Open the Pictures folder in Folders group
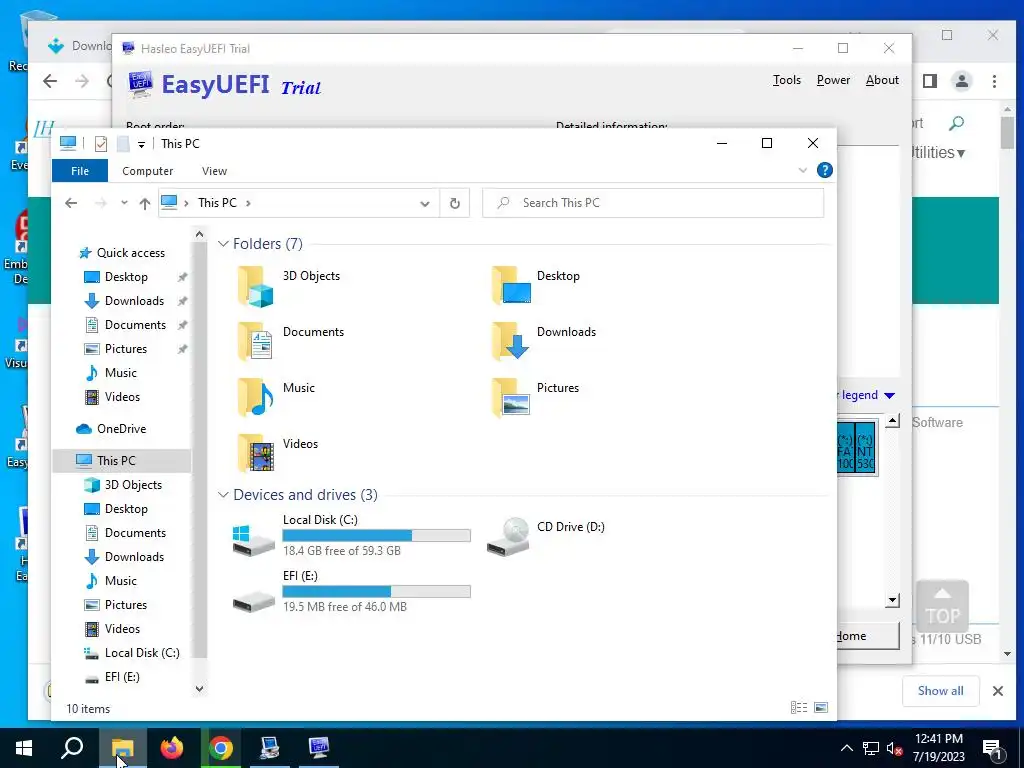 click(x=511, y=397)
